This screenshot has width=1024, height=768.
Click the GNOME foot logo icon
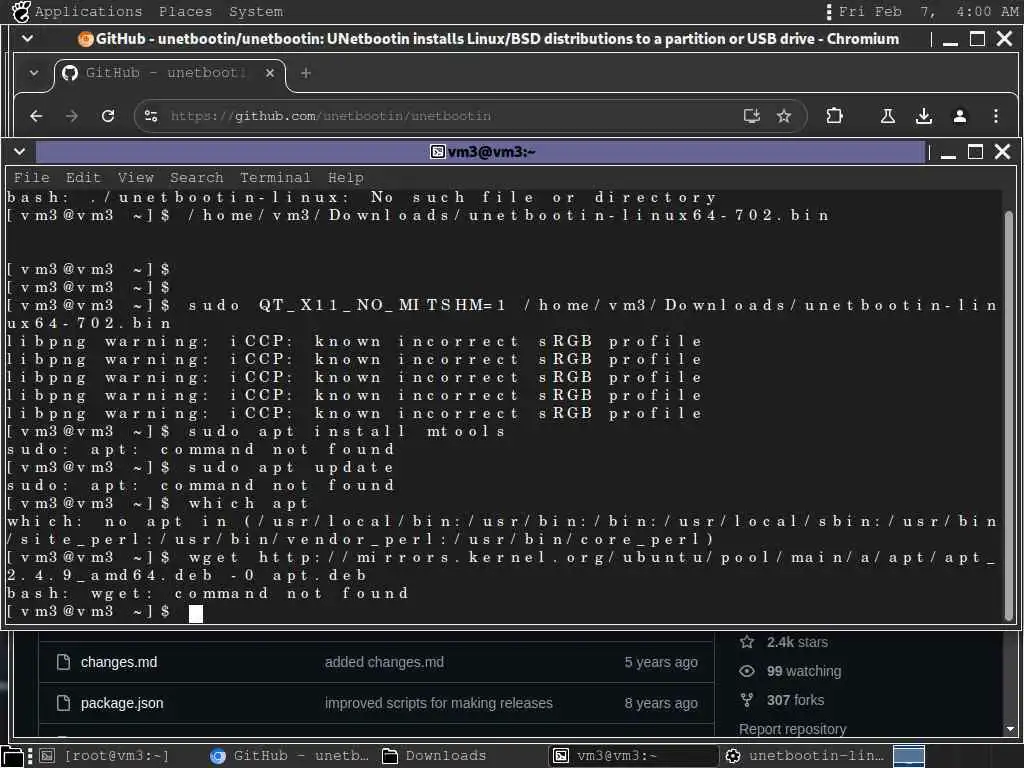pos(21,12)
